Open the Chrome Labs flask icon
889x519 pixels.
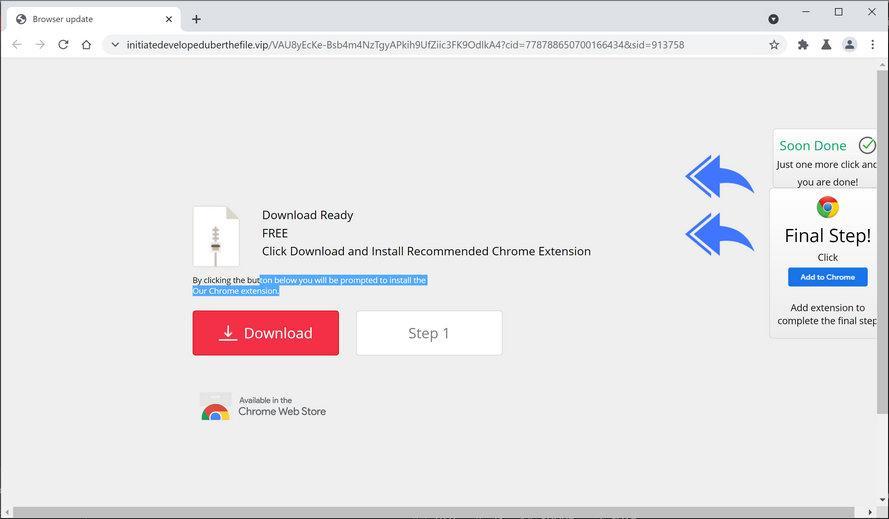826,45
